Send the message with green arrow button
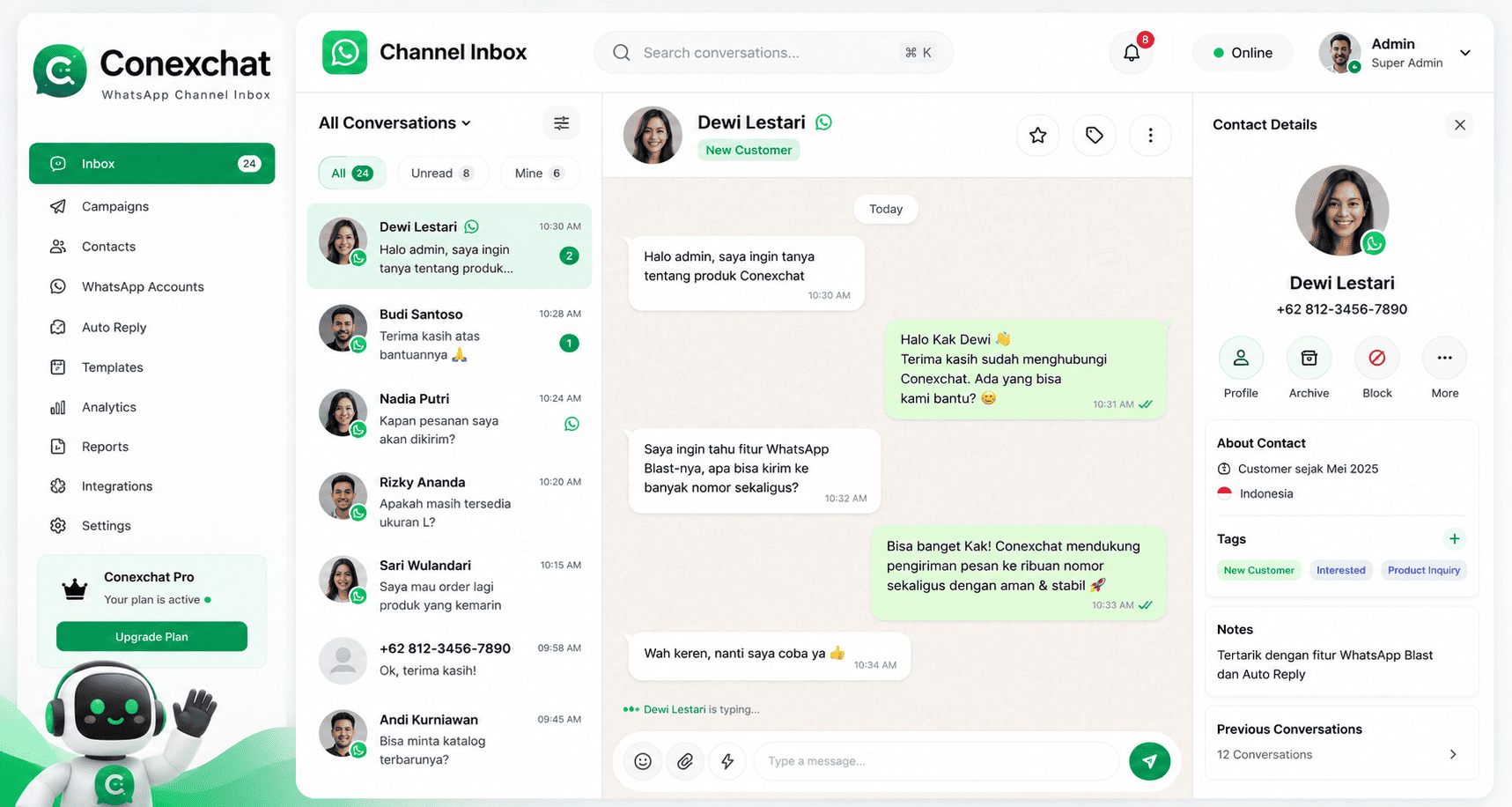 coord(1149,761)
